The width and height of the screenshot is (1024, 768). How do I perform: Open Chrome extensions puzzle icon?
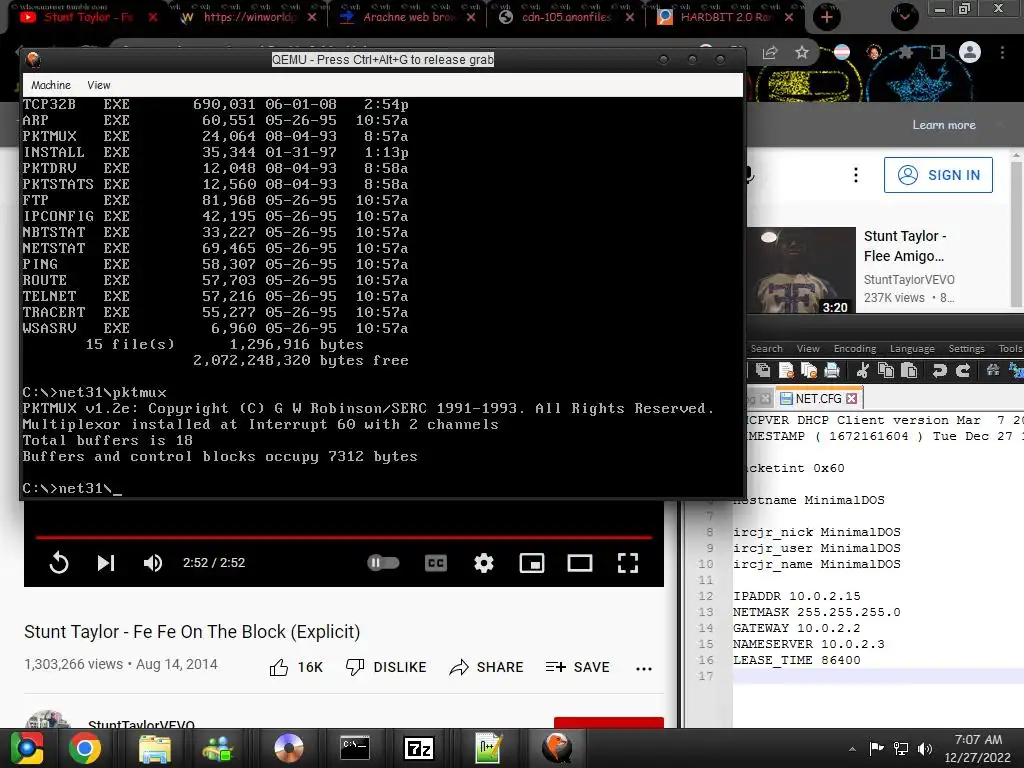pyautogui.click(x=905, y=52)
